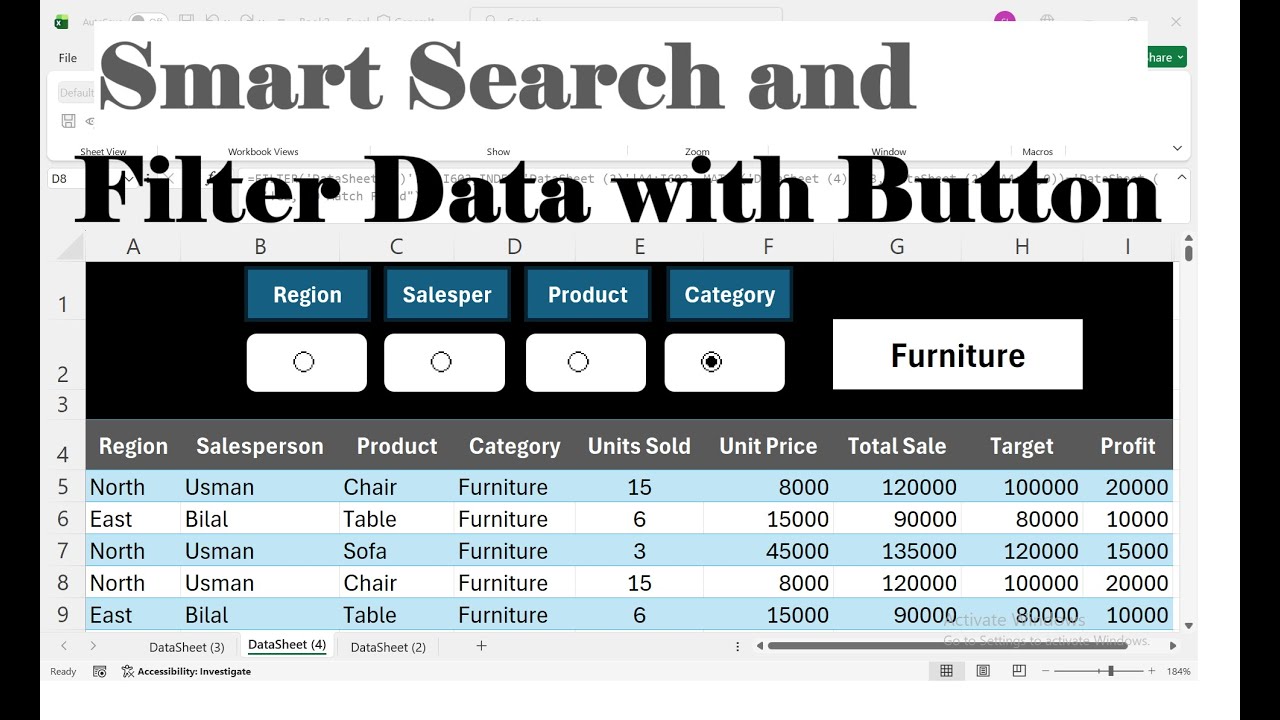
Task: Click the Region table header cell
Action: tap(133, 446)
